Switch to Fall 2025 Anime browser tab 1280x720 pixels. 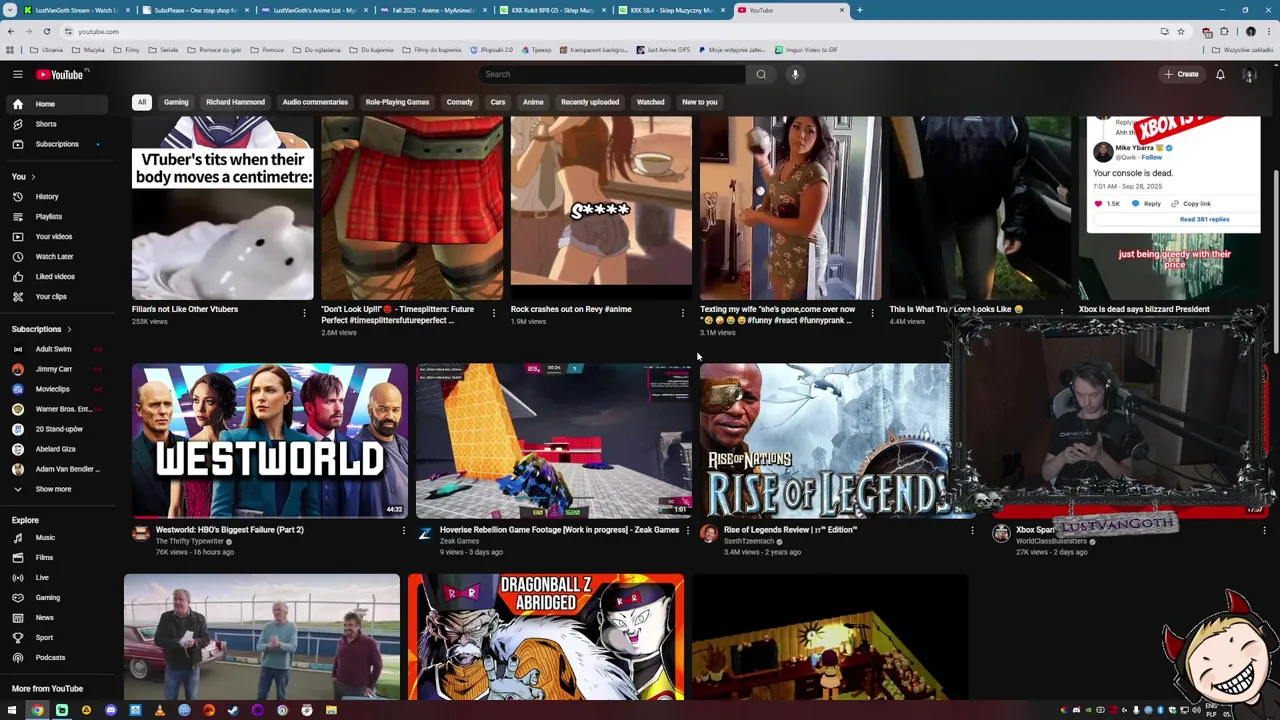[x=433, y=10]
